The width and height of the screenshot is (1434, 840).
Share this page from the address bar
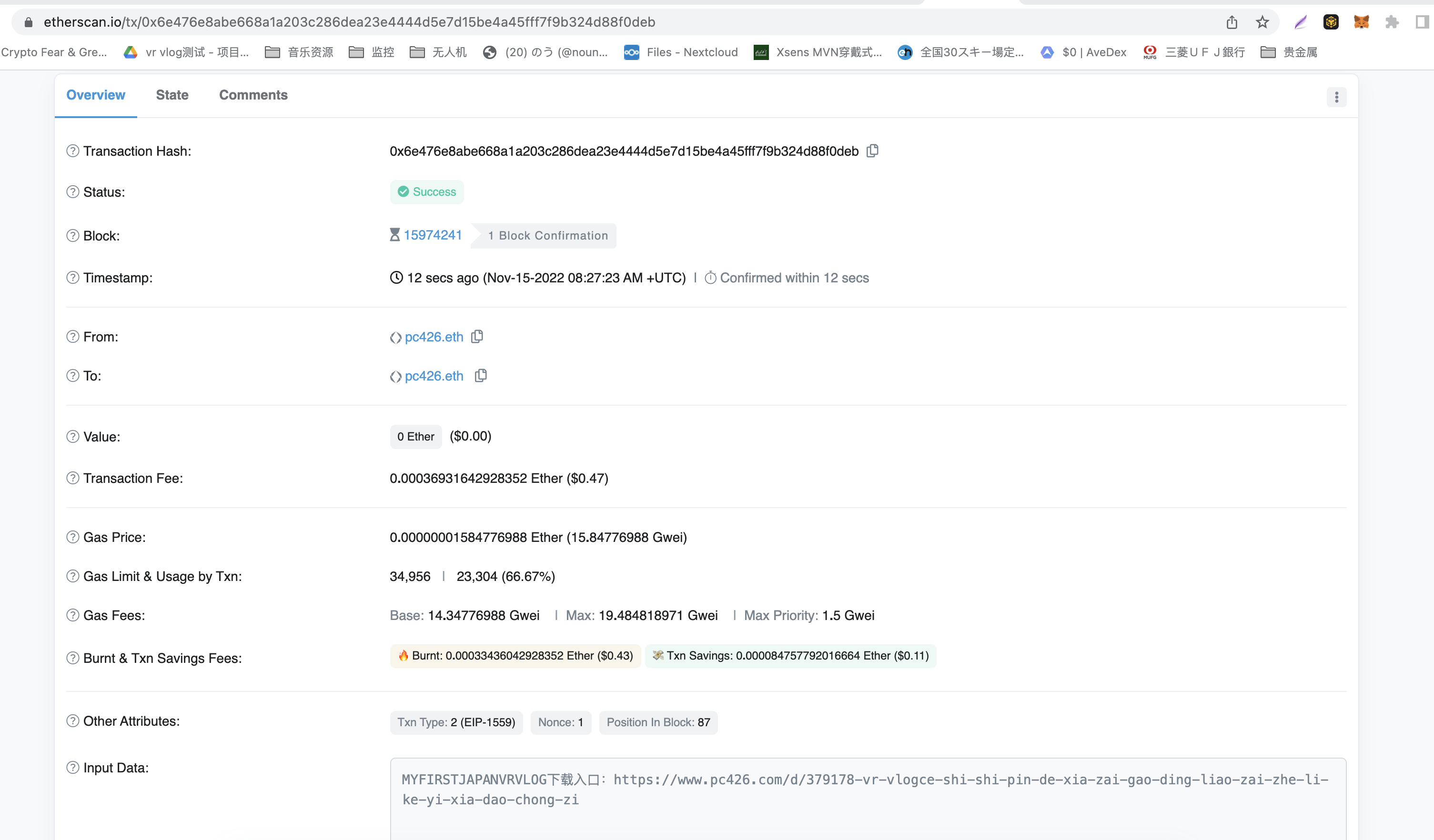[1232, 22]
